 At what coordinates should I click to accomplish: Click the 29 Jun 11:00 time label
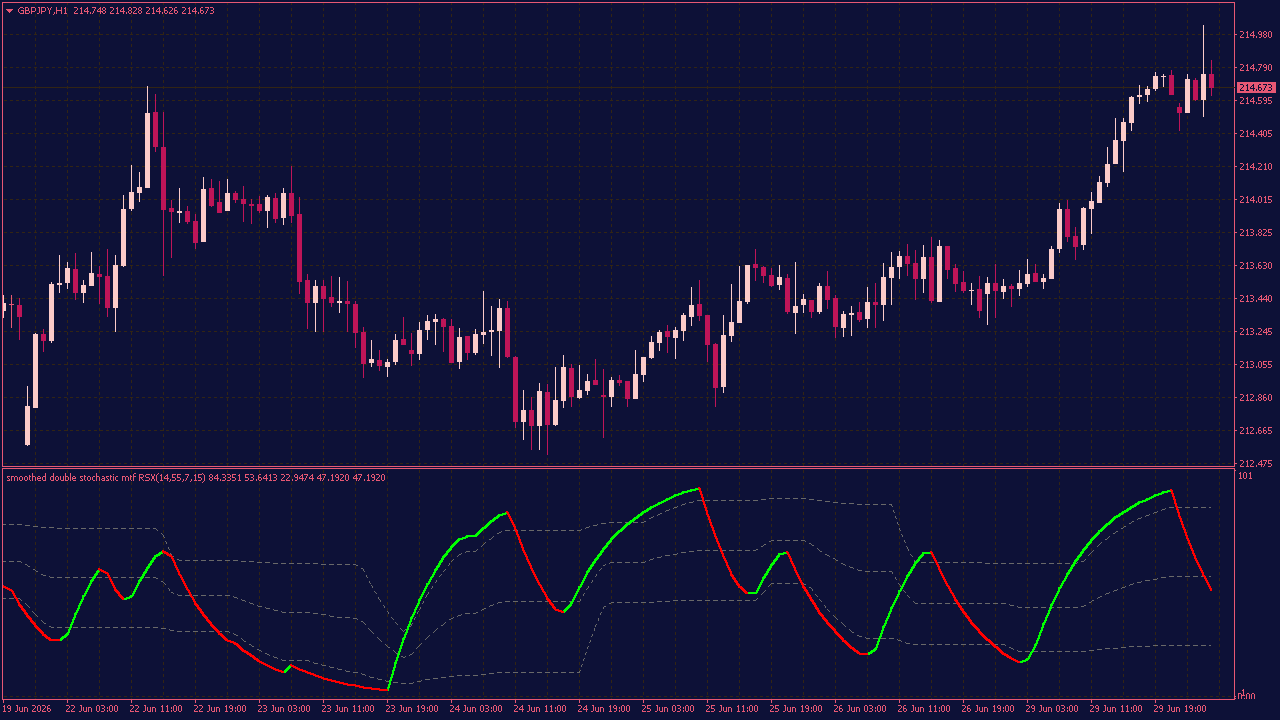[x=1116, y=709]
